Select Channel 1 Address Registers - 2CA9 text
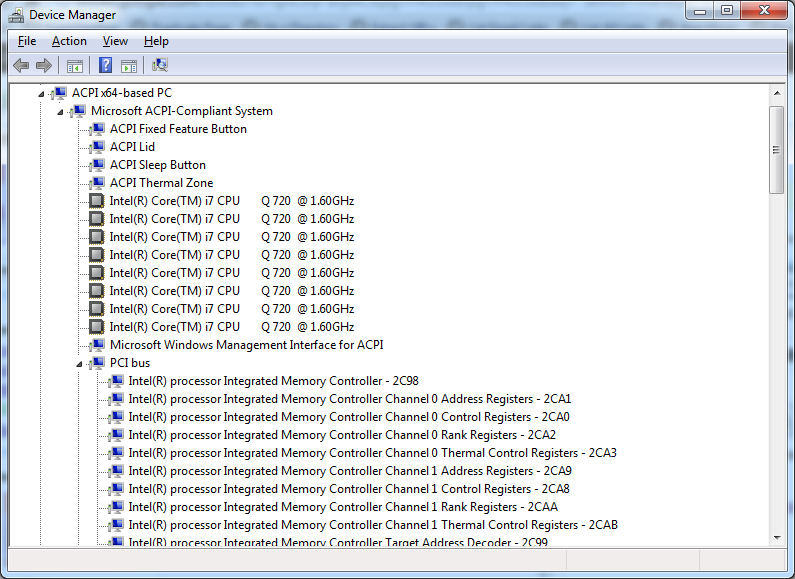Image resolution: width=795 pixels, height=579 pixels. point(350,471)
